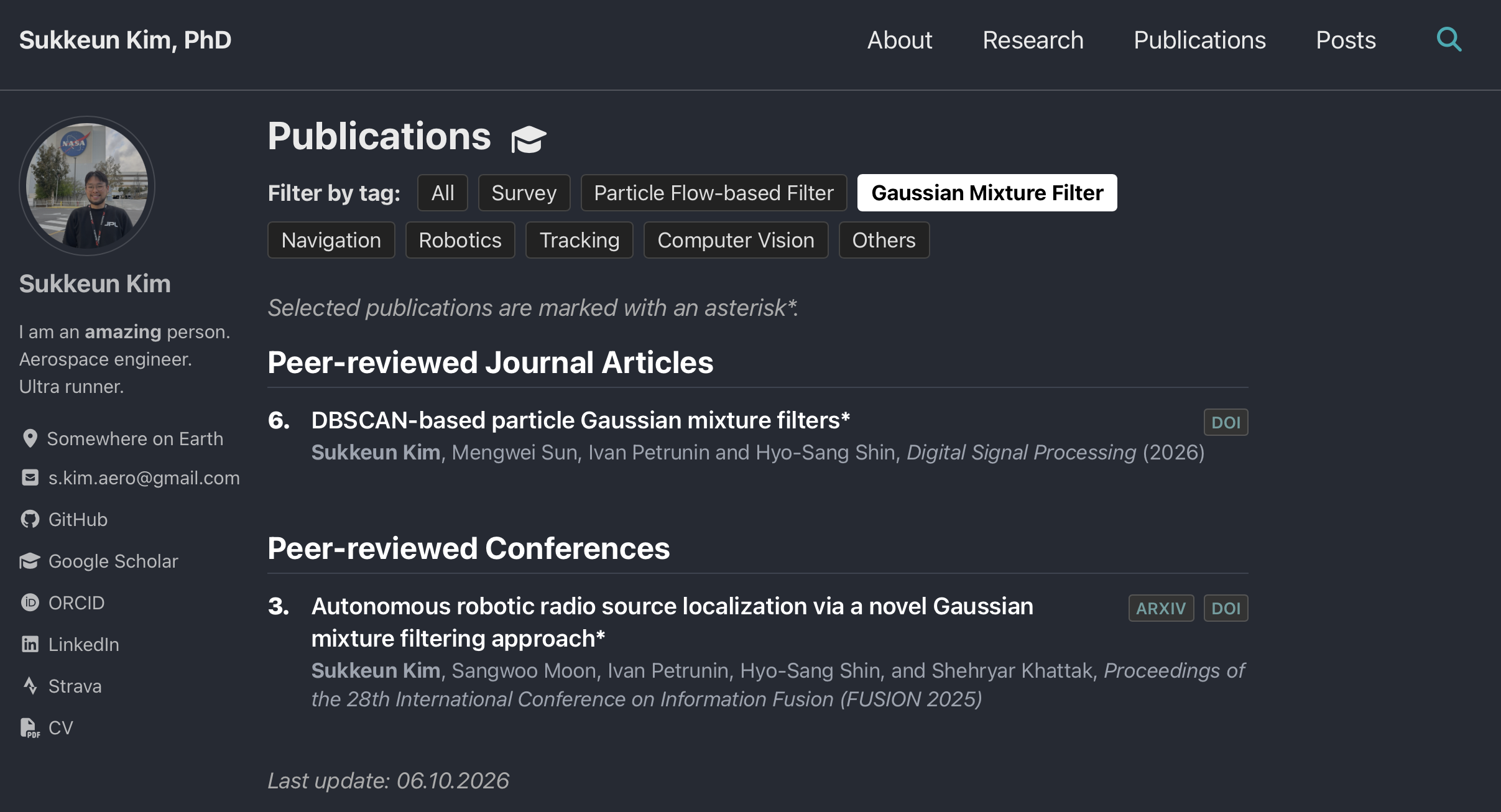The width and height of the screenshot is (1501, 812).
Task: Go to the Research page
Action: pyautogui.click(x=1033, y=40)
